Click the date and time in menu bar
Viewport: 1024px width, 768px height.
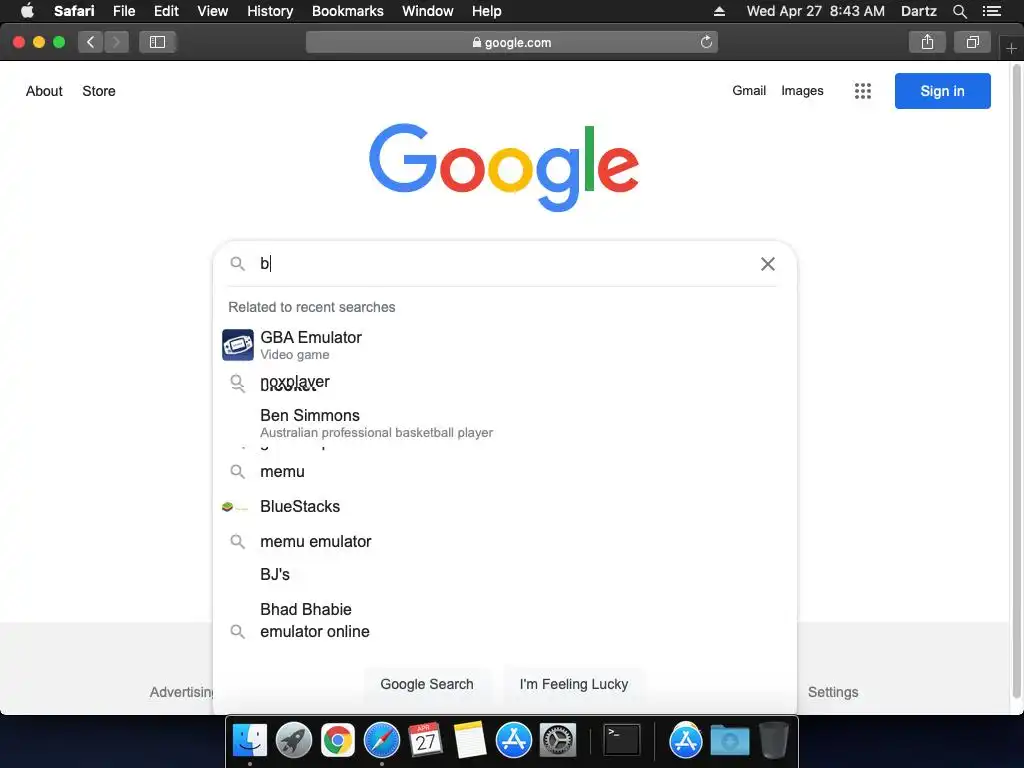point(816,11)
